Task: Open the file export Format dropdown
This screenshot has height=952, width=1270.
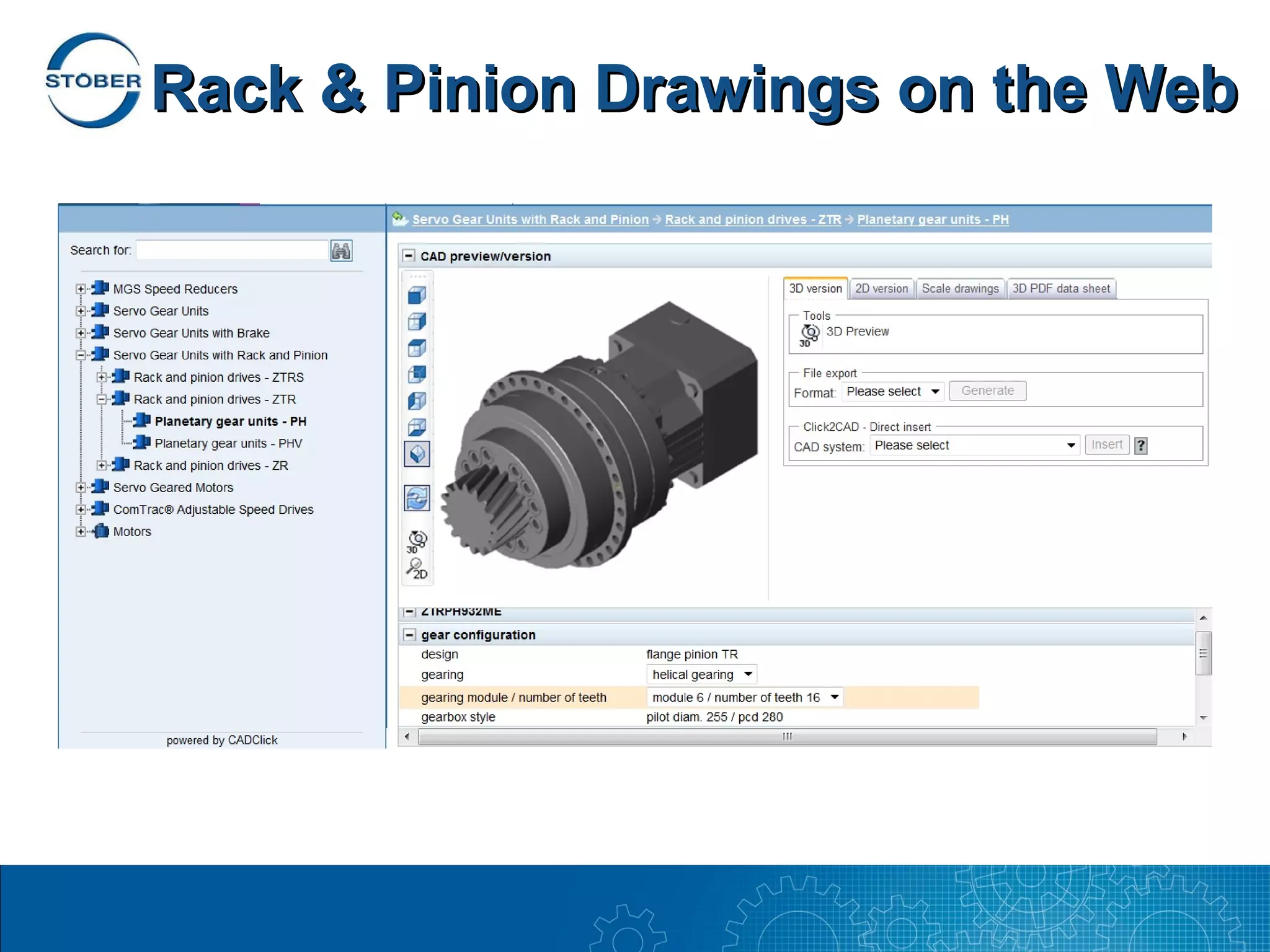Action: point(893,392)
